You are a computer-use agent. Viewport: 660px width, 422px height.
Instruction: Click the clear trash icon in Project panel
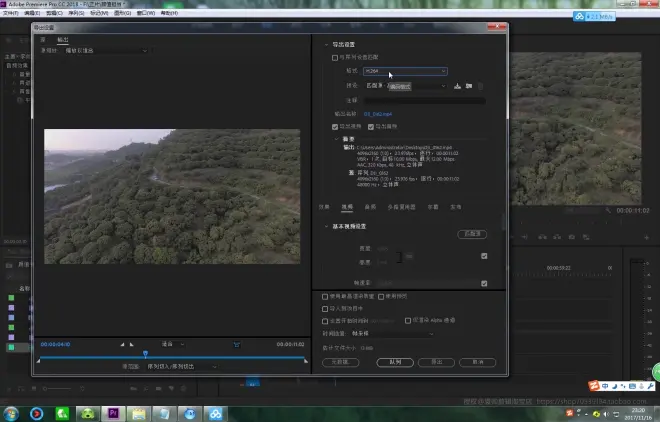[184, 389]
